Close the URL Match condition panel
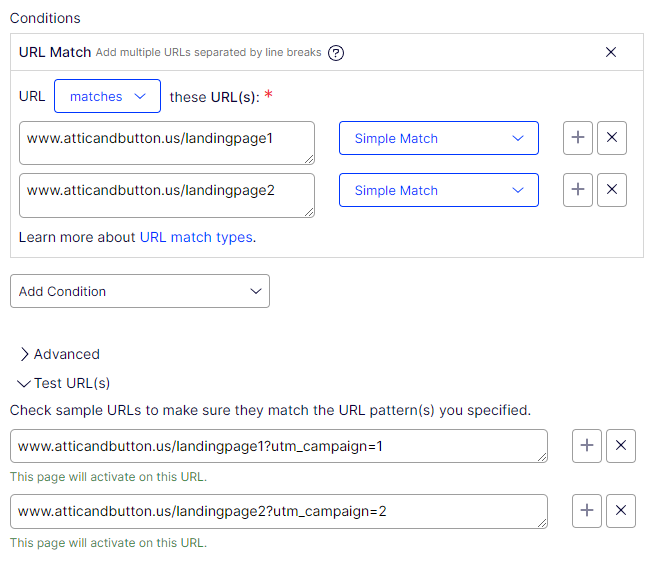650x568 pixels. (x=611, y=52)
